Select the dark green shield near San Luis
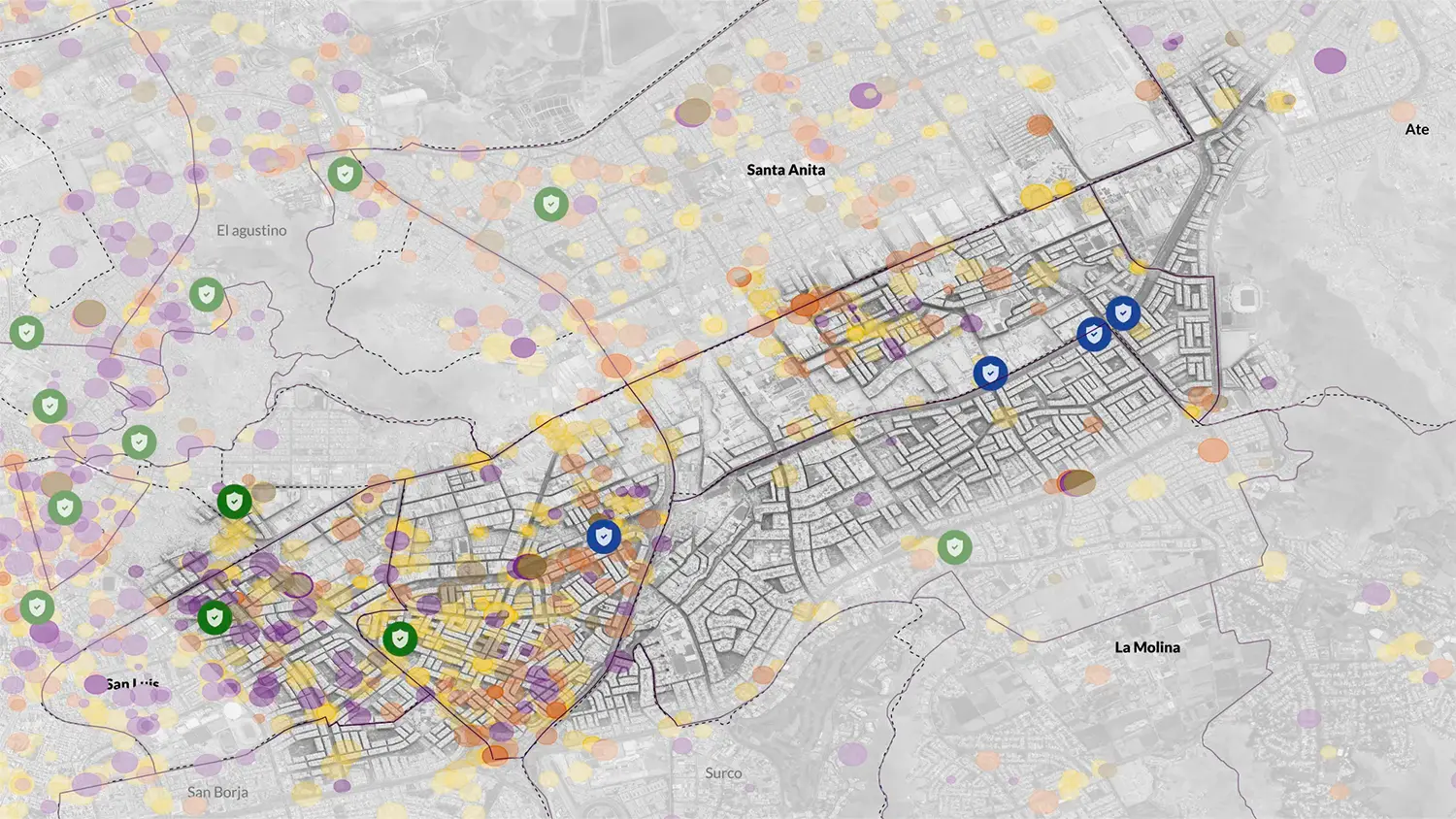 click(x=215, y=617)
